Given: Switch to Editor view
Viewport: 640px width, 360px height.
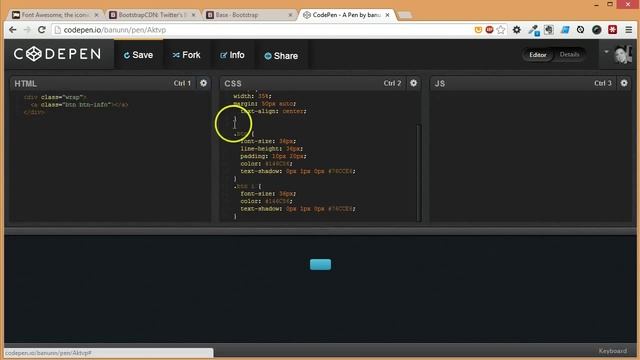Looking at the screenshot, I should 538,55.
